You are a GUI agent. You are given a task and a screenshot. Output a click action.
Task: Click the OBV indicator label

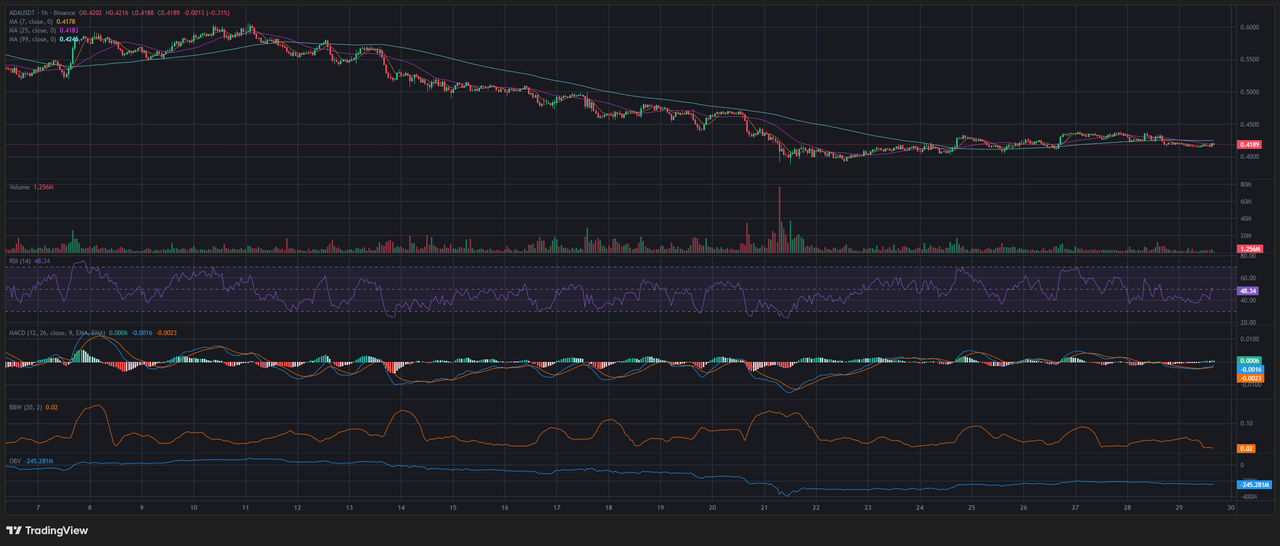point(14,461)
